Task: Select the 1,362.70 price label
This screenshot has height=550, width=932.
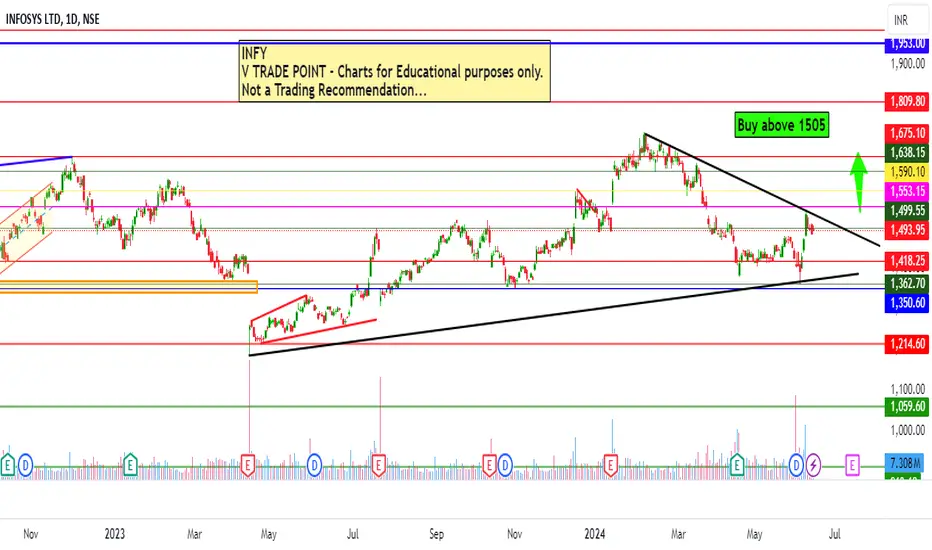Action: pos(907,283)
